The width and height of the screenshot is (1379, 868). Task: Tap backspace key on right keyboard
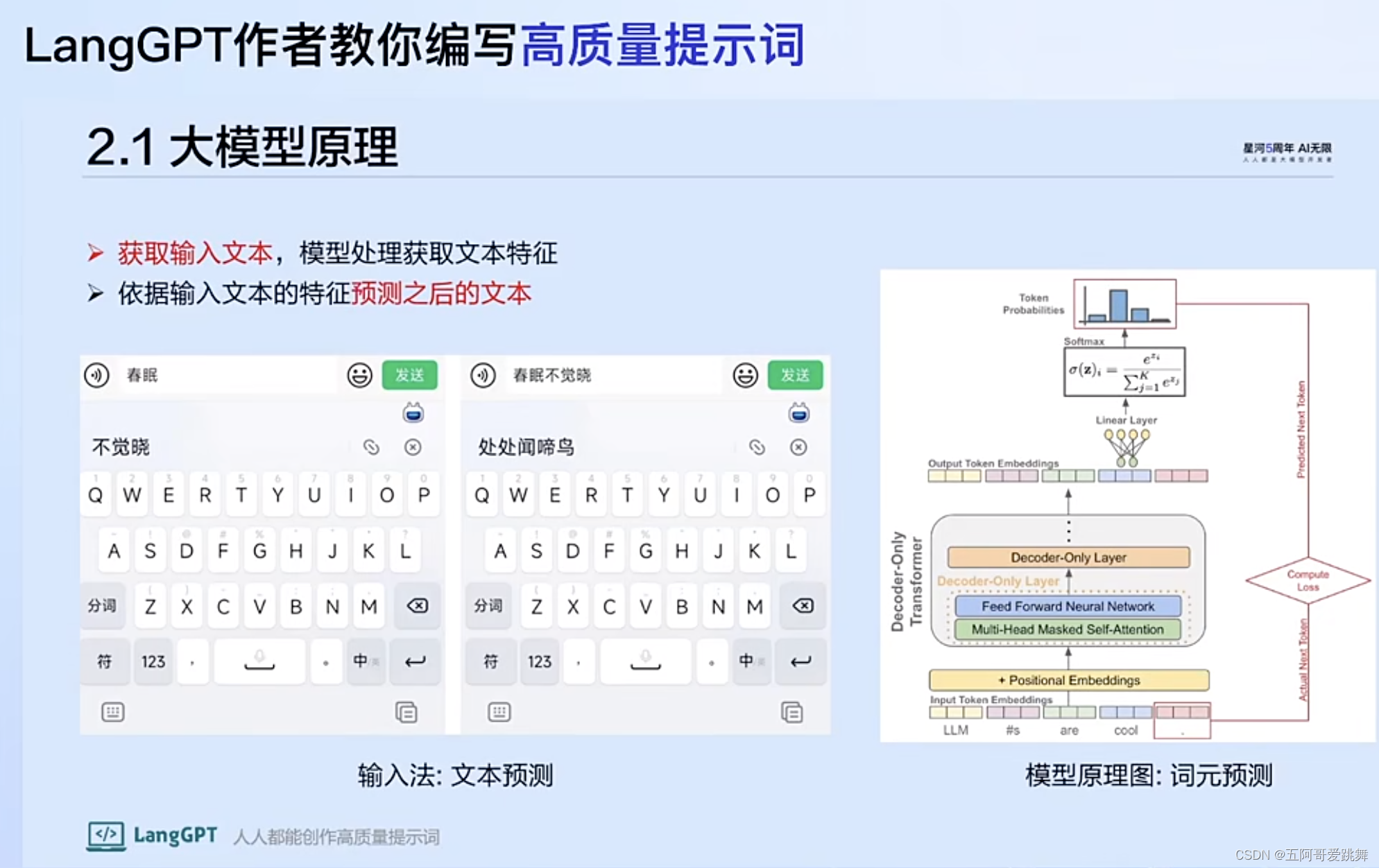(x=803, y=606)
